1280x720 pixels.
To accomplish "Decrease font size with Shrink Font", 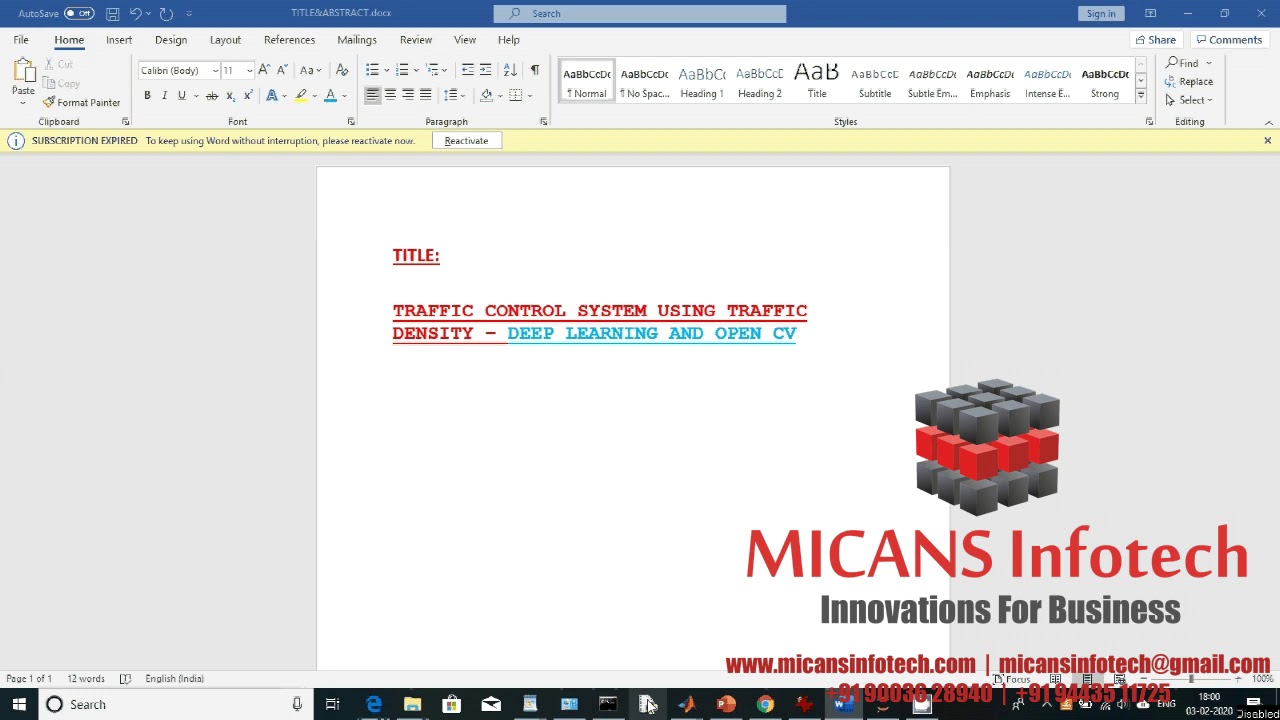I will pyautogui.click(x=282, y=70).
